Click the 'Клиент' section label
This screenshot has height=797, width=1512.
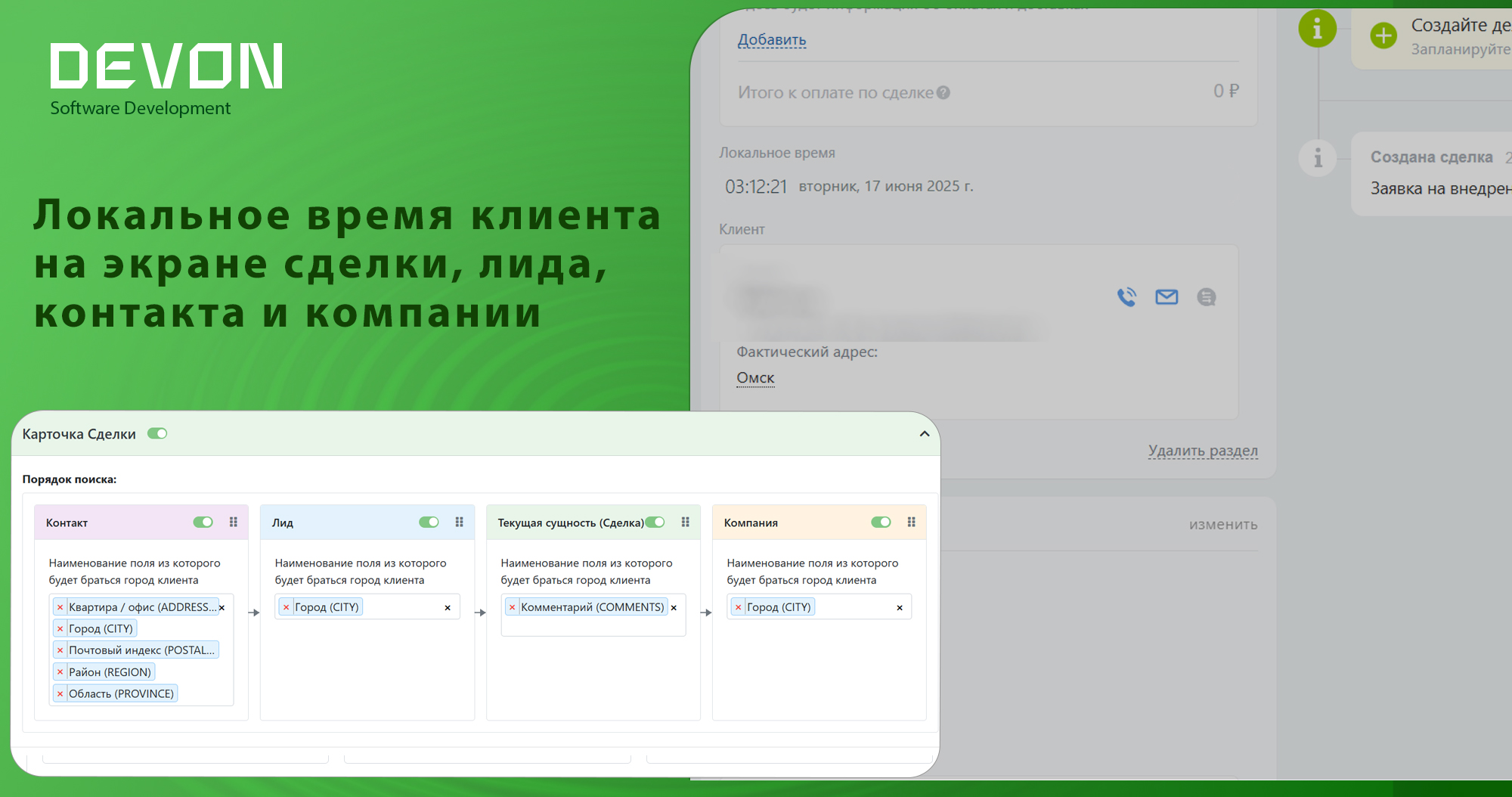[742, 229]
